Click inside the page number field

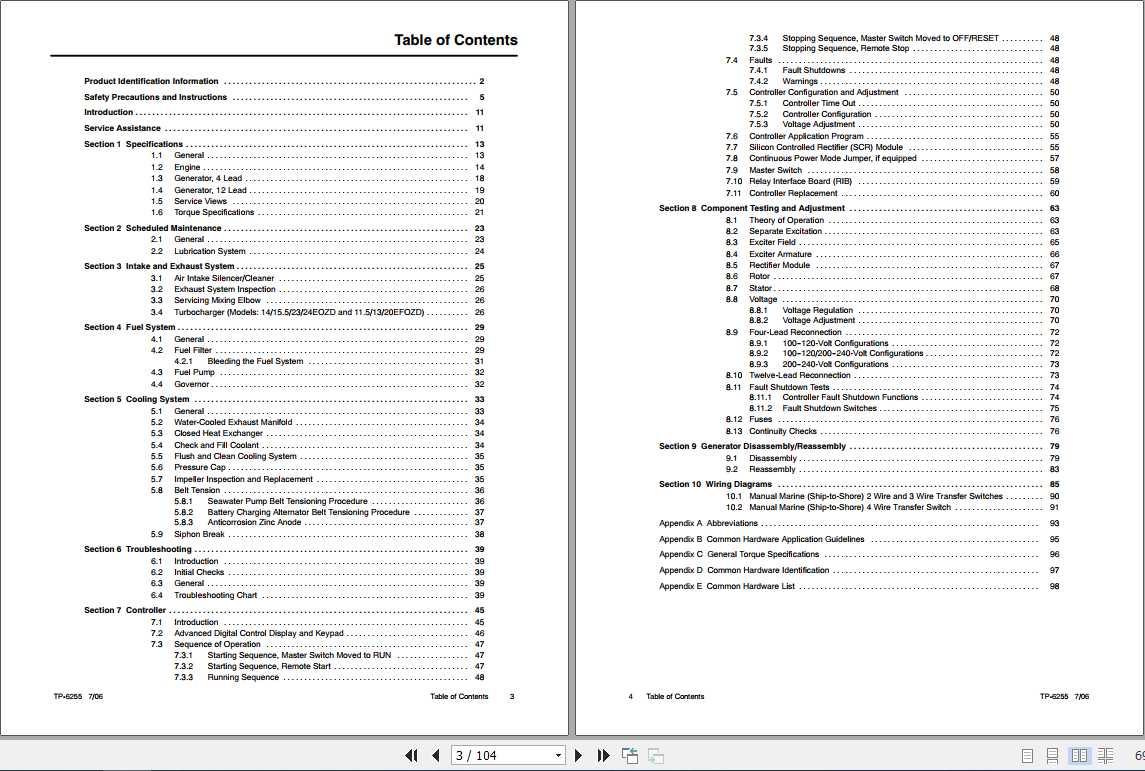(490, 755)
